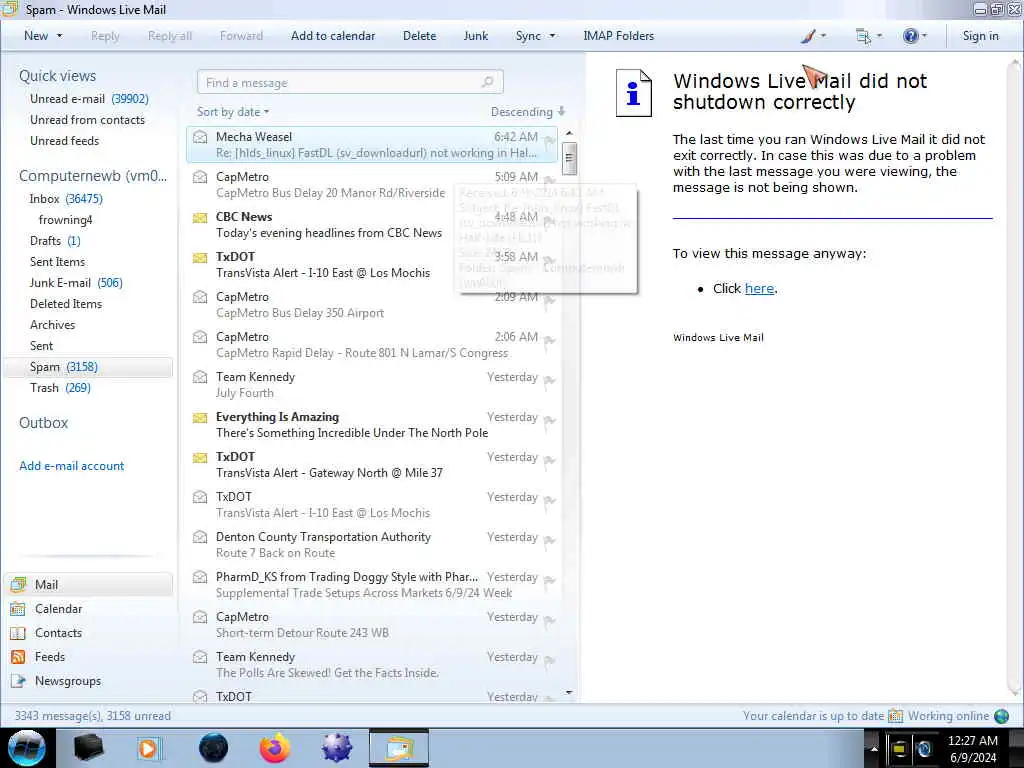Screen dimensions: 1024x768
Task: Open 'The Polls Are Skewed!' message
Action: point(372,665)
